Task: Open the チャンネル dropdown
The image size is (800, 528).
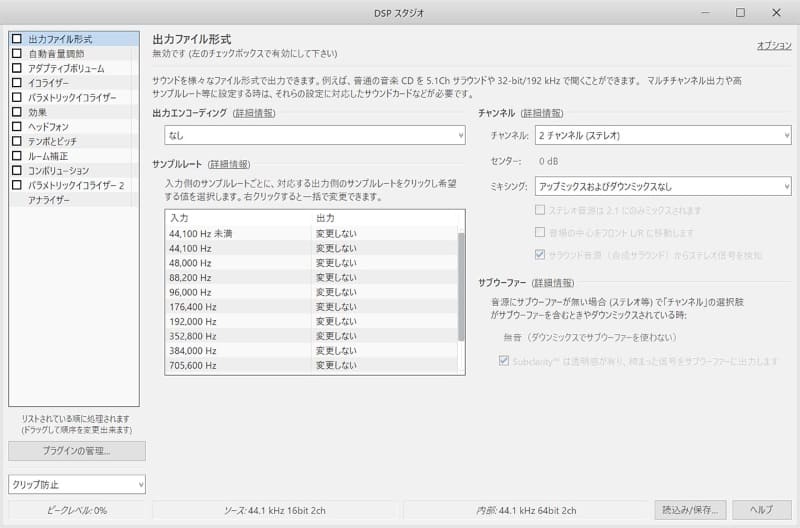Action: [663, 135]
